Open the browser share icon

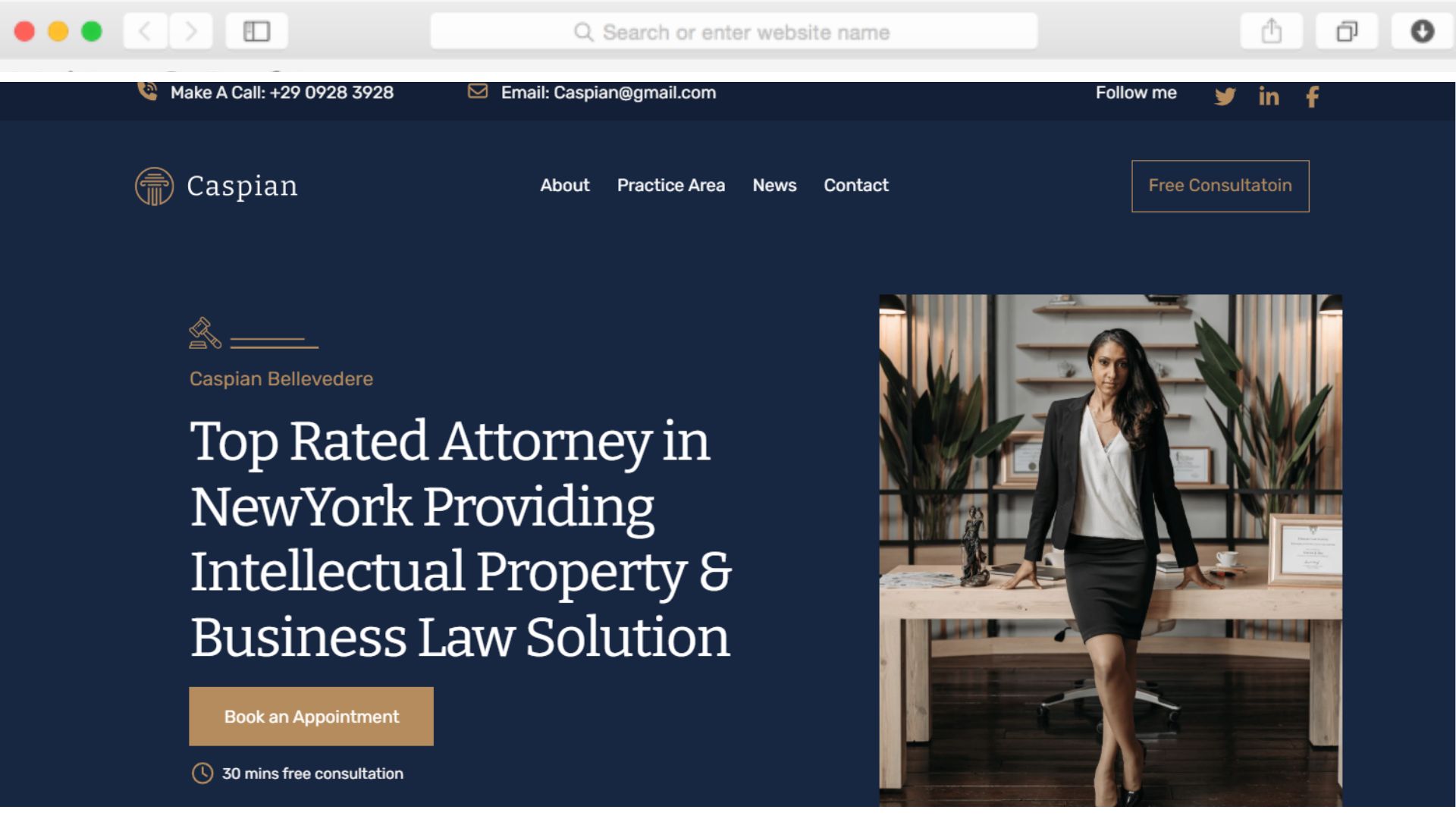coord(1272,32)
